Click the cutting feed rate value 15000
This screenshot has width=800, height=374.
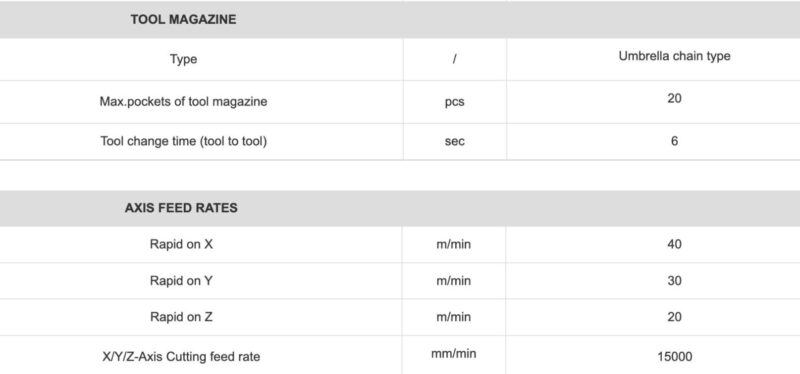(x=674, y=356)
